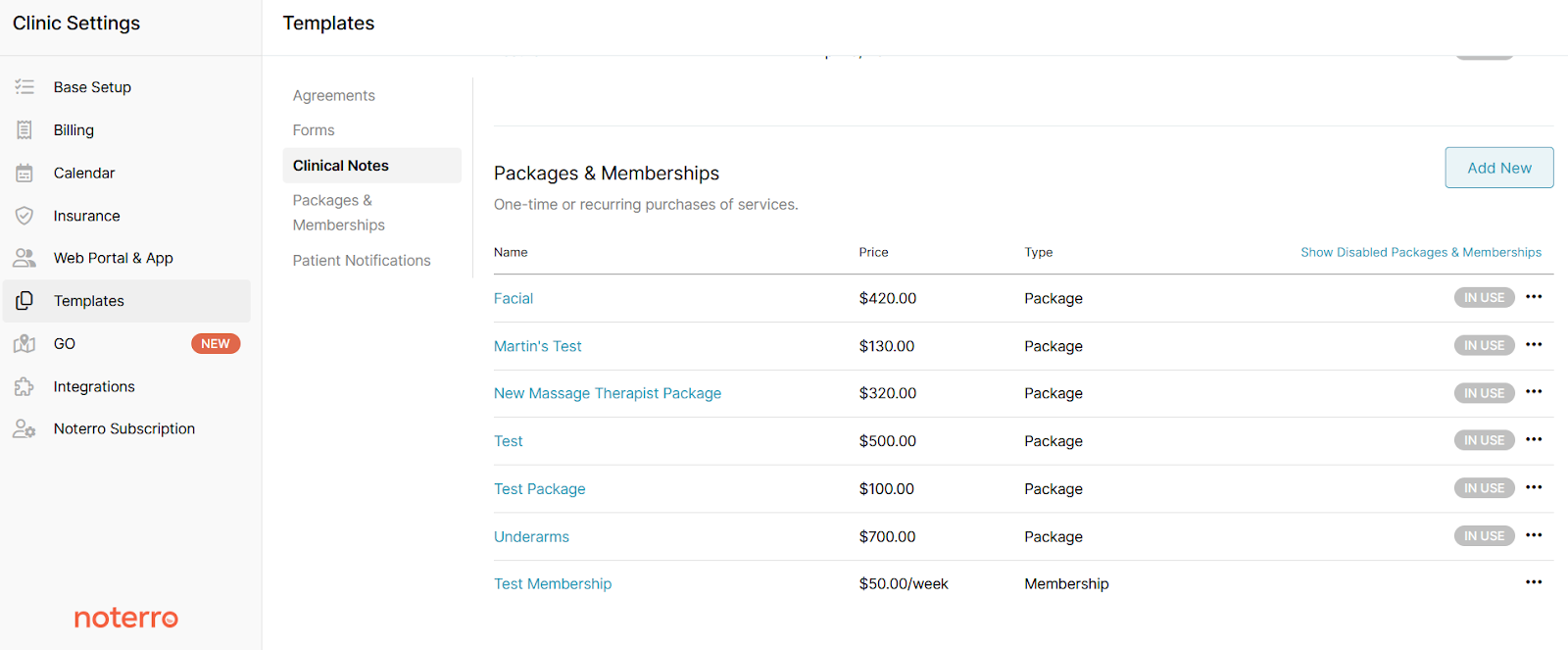Click the Web Portal & App people icon
This screenshot has width=1568, height=650.
coord(24,258)
